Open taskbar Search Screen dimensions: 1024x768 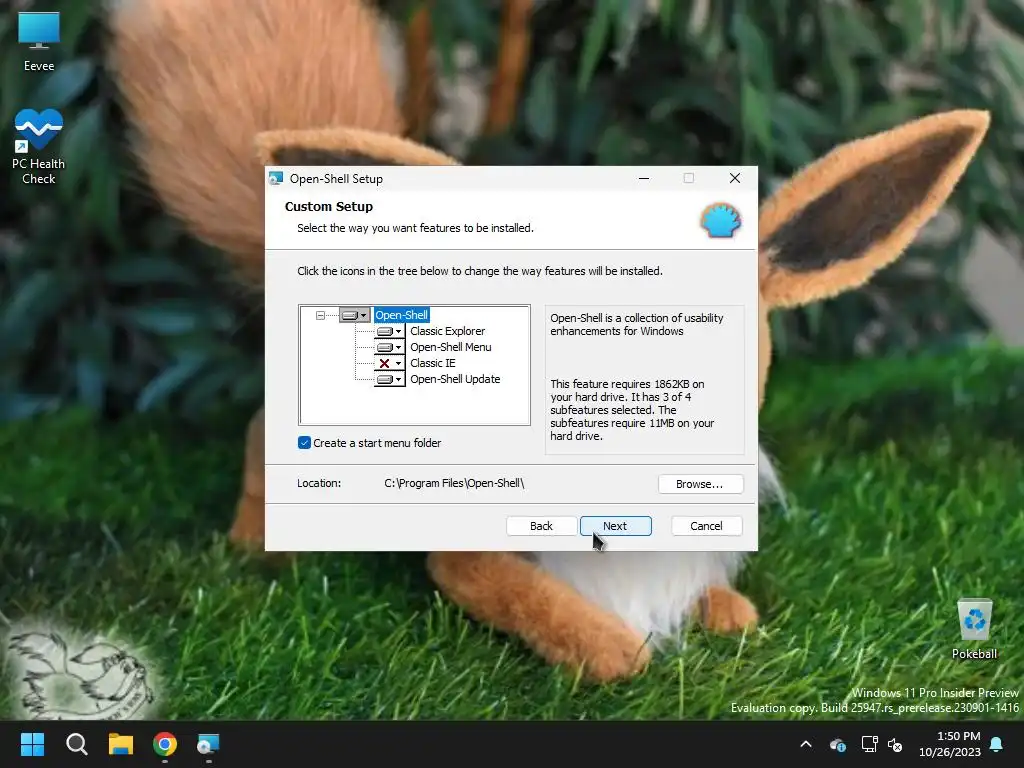77,744
